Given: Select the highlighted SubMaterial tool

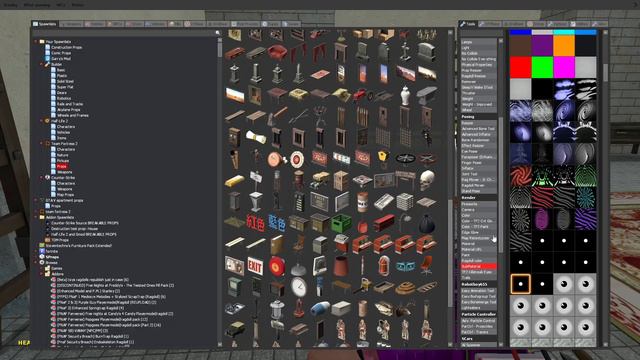Looking at the screenshot, I should click(x=478, y=266).
